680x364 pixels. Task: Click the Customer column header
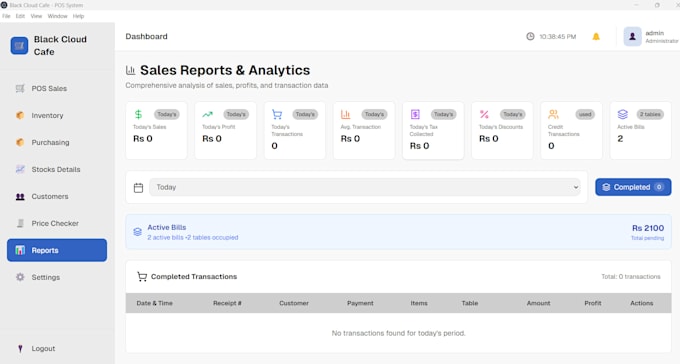click(294, 303)
